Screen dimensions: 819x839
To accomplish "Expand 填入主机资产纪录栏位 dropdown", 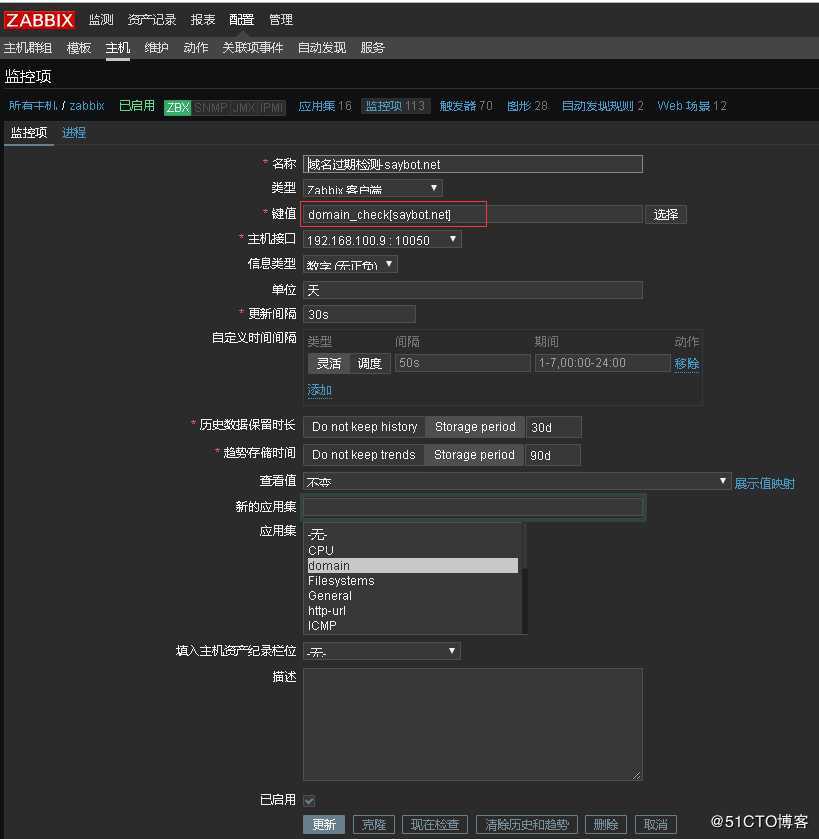I will pyautogui.click(x=382, y=651).
